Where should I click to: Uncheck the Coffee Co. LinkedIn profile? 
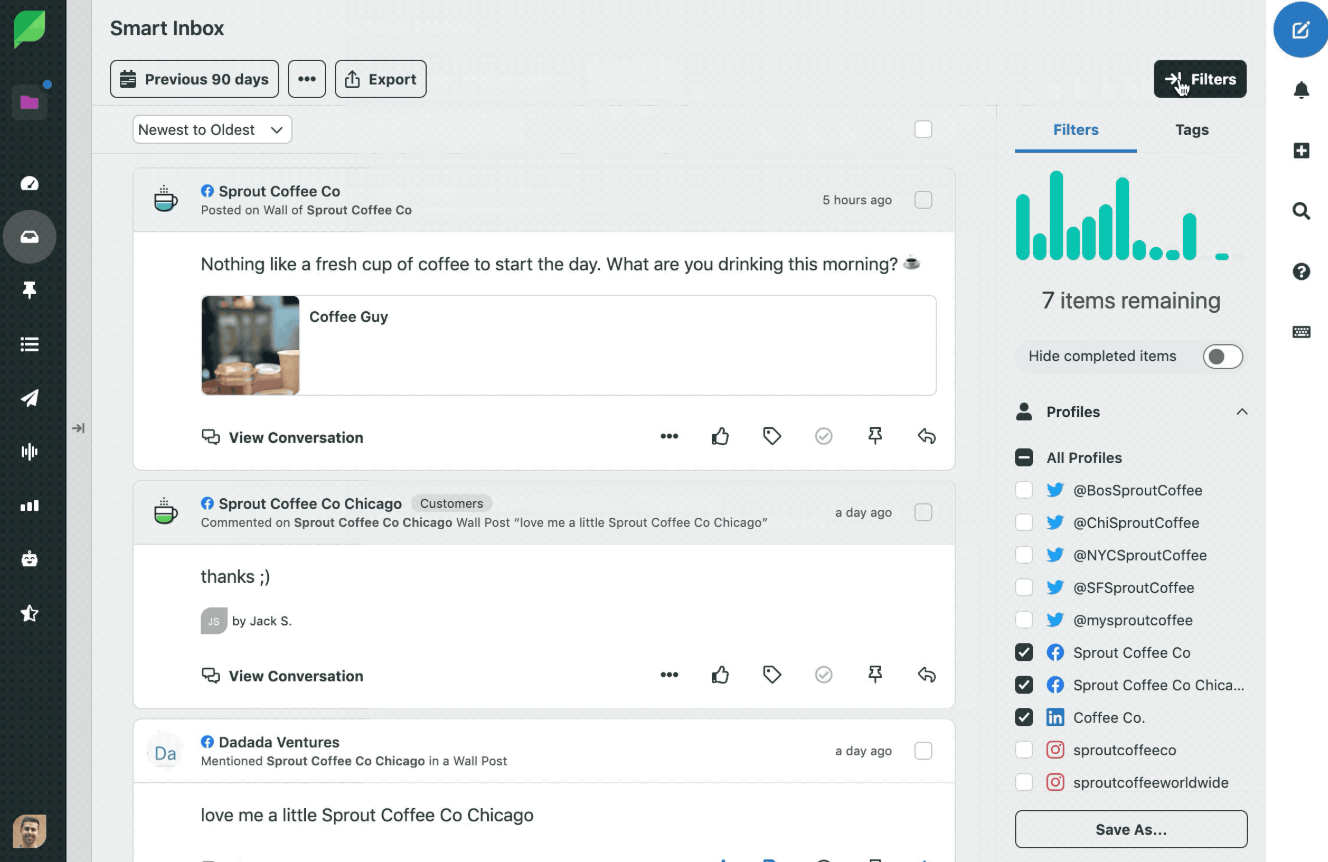(1024, 717)
